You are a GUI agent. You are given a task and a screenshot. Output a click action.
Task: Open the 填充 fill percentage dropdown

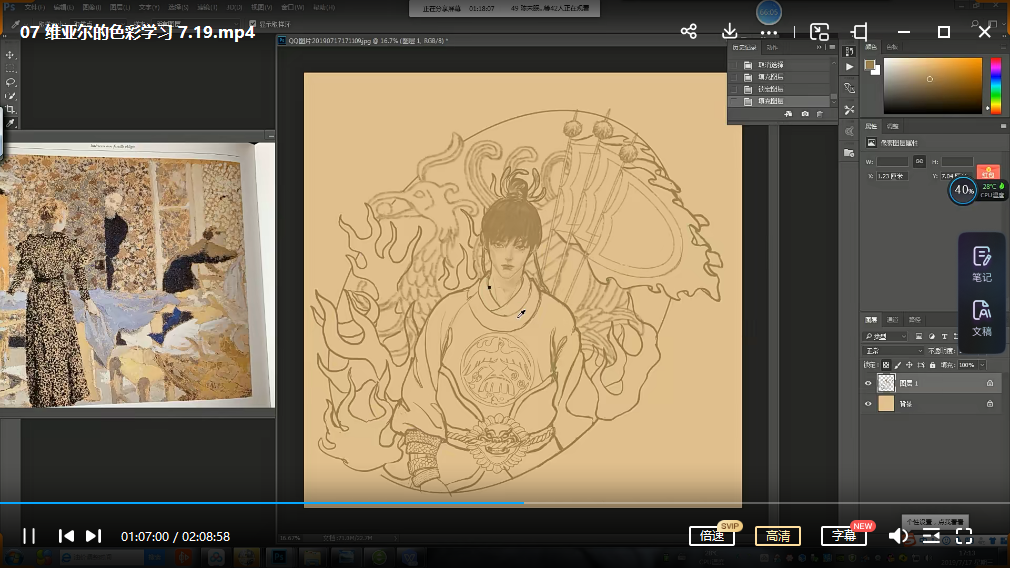(x=982, y=364)
